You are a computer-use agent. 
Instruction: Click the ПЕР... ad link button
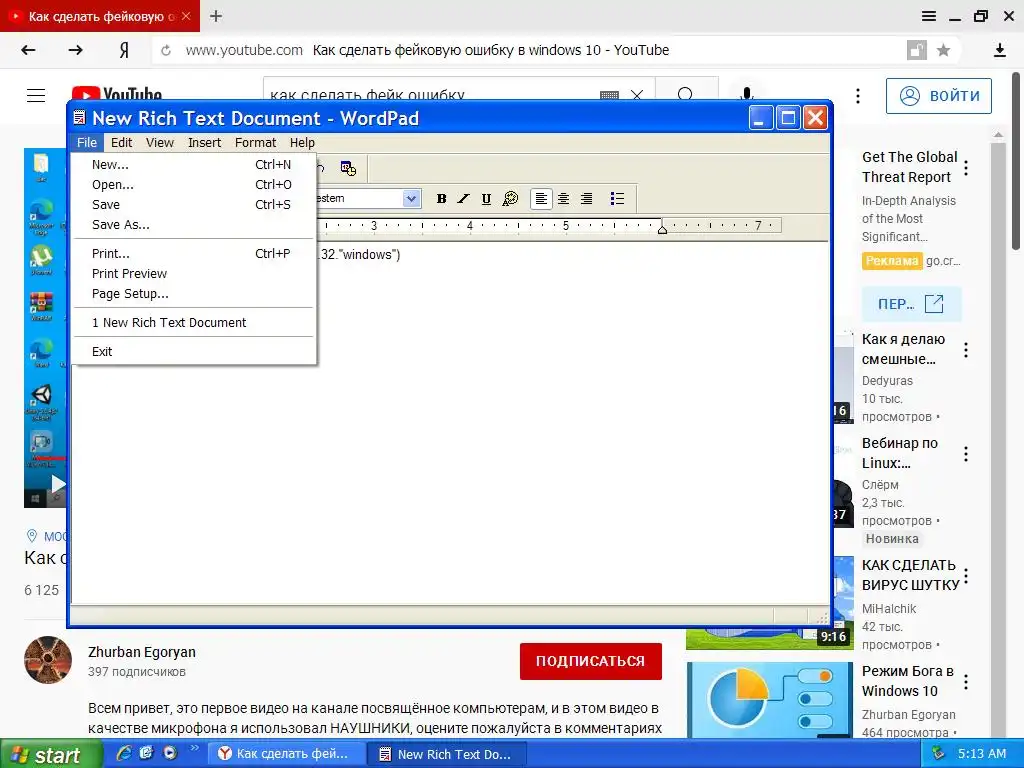(911, 304)
